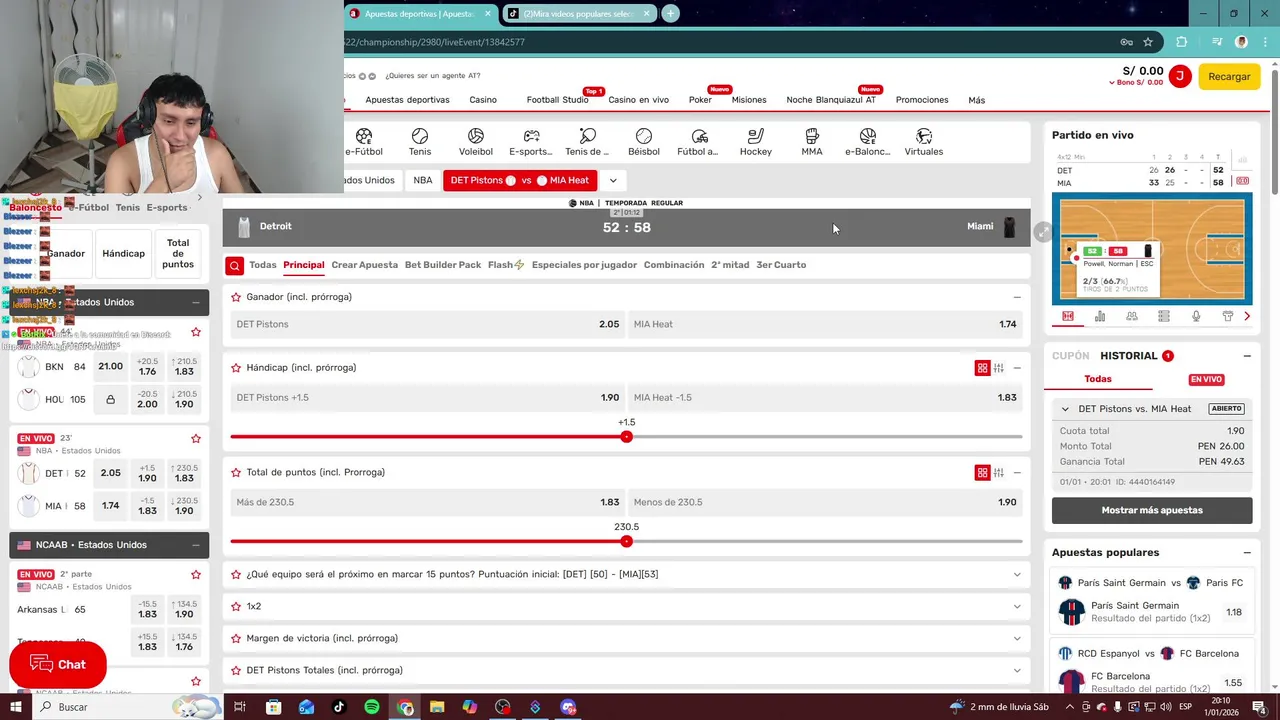Open Hándicap slider settings icon
The height and width of the screenshot is (720, 1280).
999,368
